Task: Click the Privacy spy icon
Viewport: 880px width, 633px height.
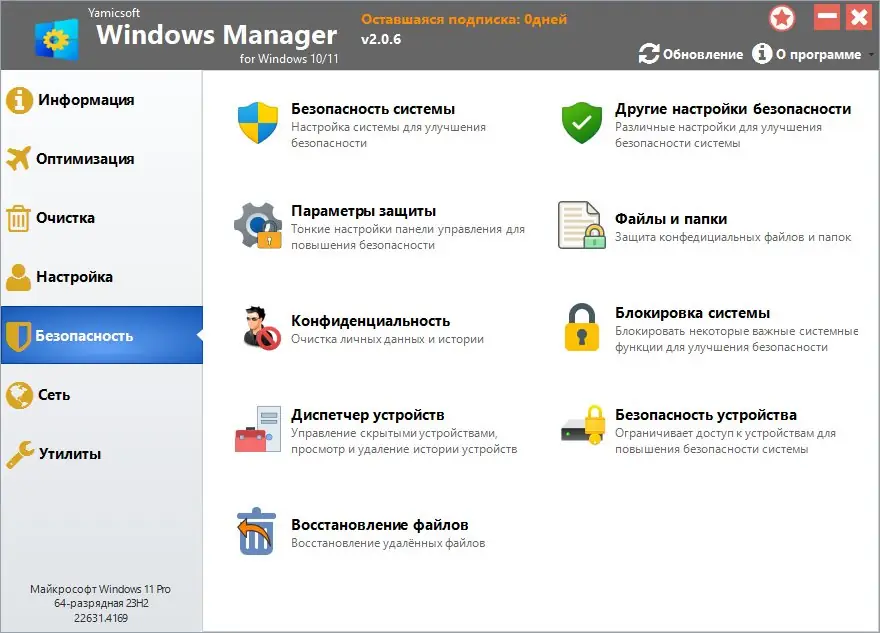Action: point(257,328)
